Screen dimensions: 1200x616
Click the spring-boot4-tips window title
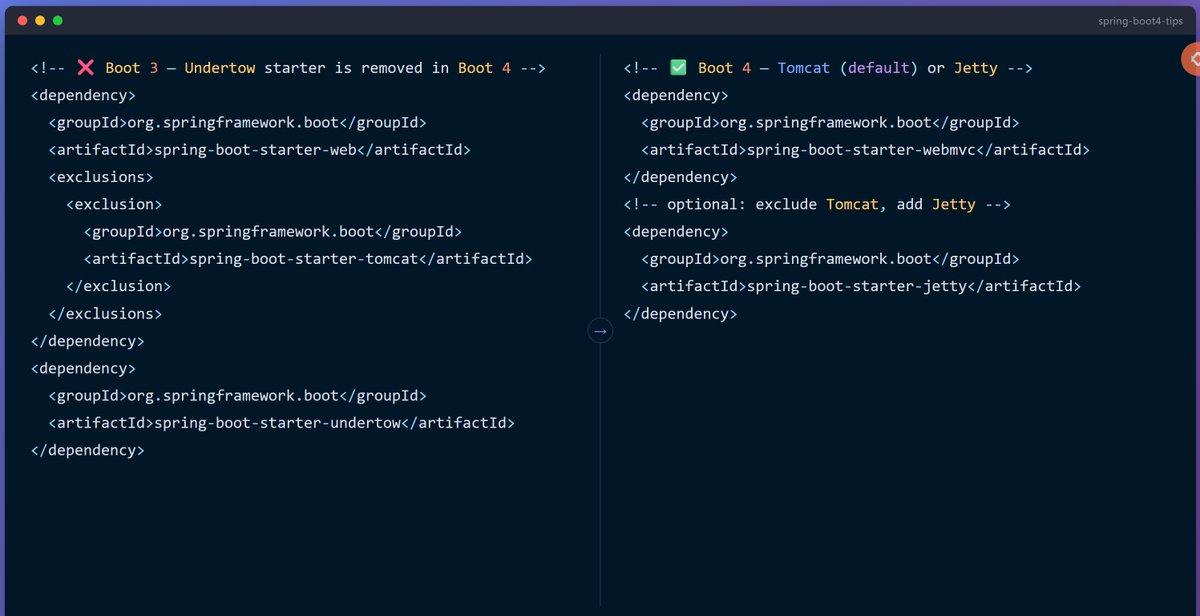point(1140,21)
